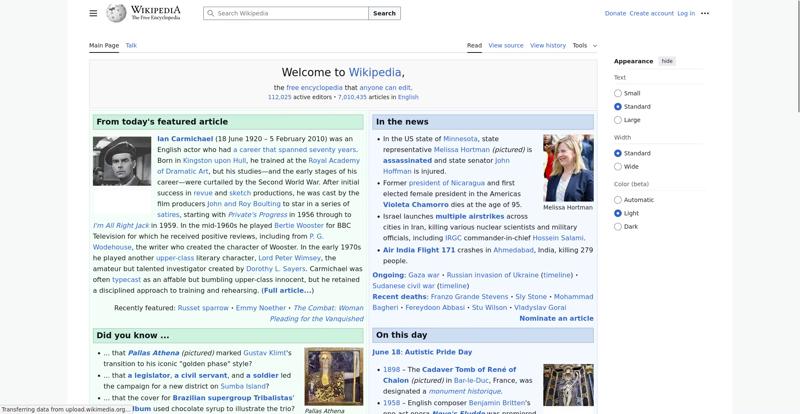800x414 pixels.
Task: Open Sudanese civil war link
Action: 404,286
